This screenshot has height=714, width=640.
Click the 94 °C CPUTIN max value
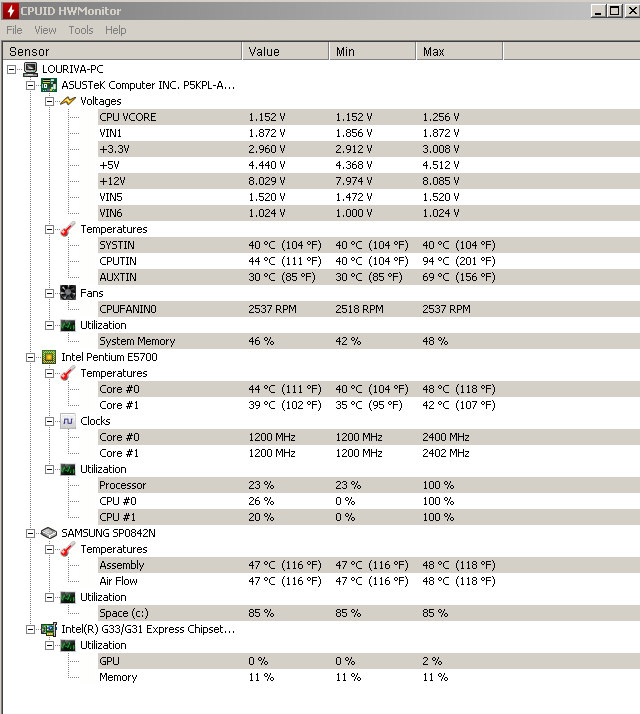pyautogui.click(x=459, y=261)
